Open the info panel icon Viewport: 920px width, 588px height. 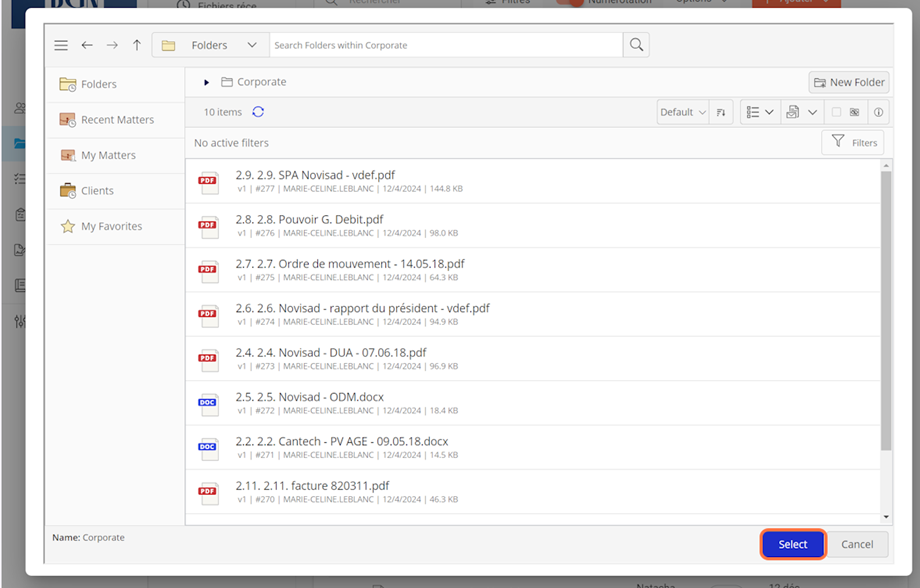click(878, 112)
